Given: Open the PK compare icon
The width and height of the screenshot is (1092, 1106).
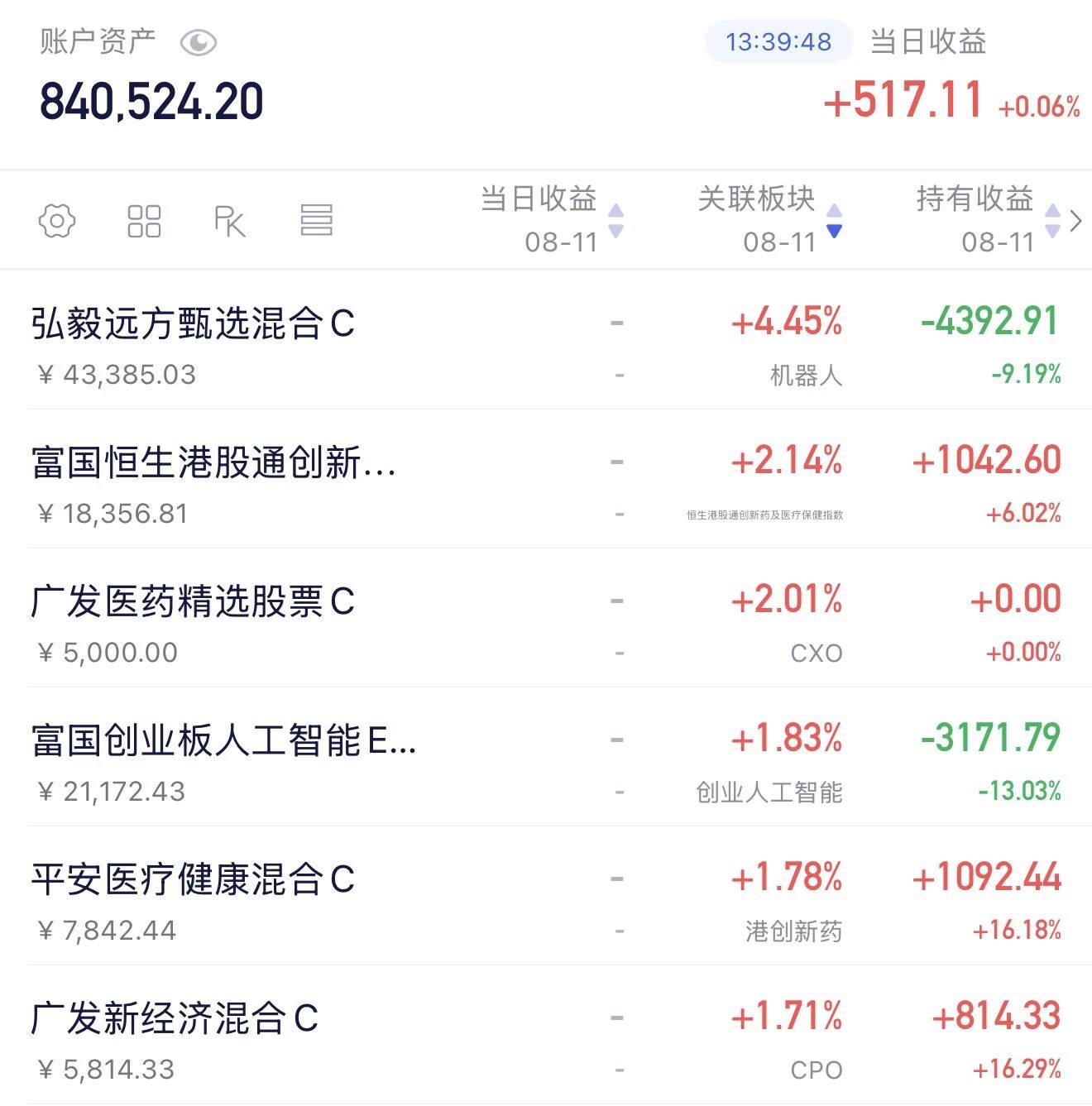Looking at the screenshot, I should click(x=230, y=221).
